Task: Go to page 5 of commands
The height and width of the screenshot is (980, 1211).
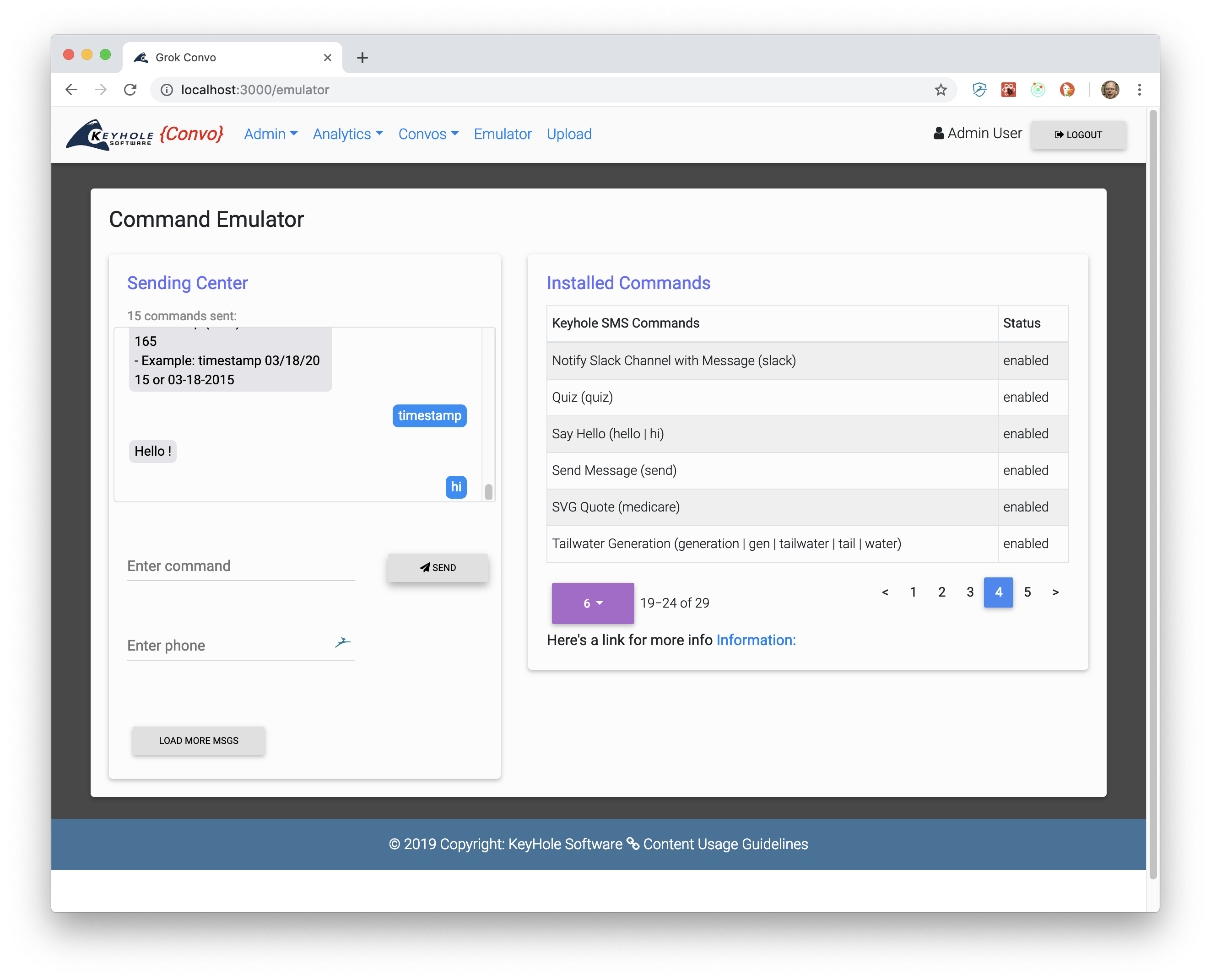Action: click(x=1027, y=592)
